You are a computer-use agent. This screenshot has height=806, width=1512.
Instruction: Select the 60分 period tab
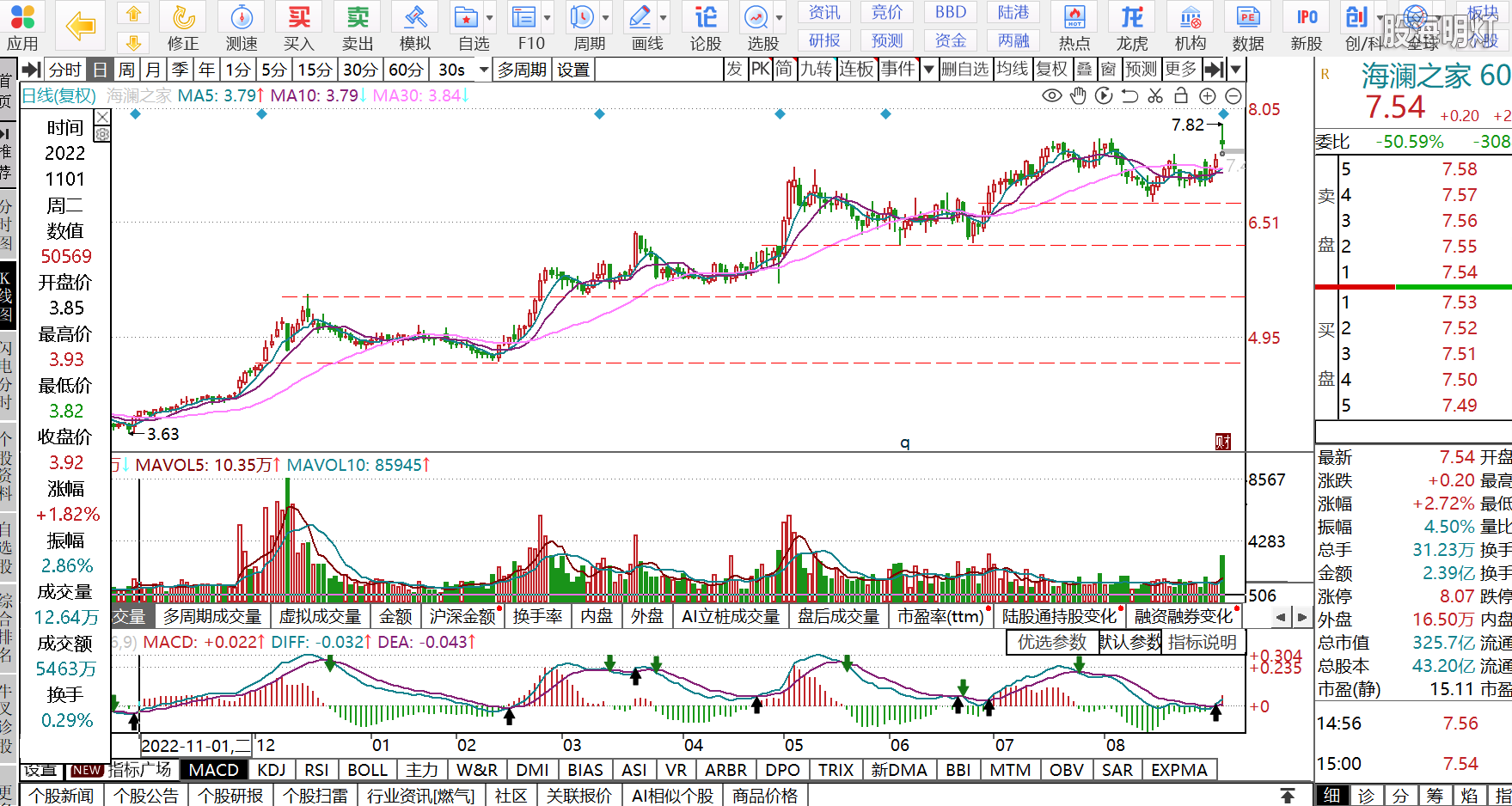pos(406,70)
